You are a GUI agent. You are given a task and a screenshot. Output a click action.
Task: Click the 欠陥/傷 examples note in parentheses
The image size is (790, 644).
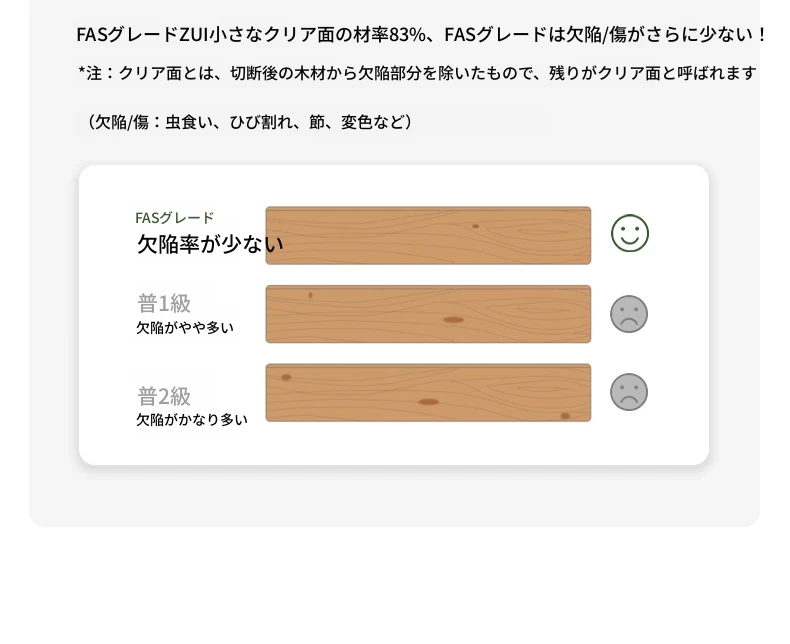[x=249, y=122]
